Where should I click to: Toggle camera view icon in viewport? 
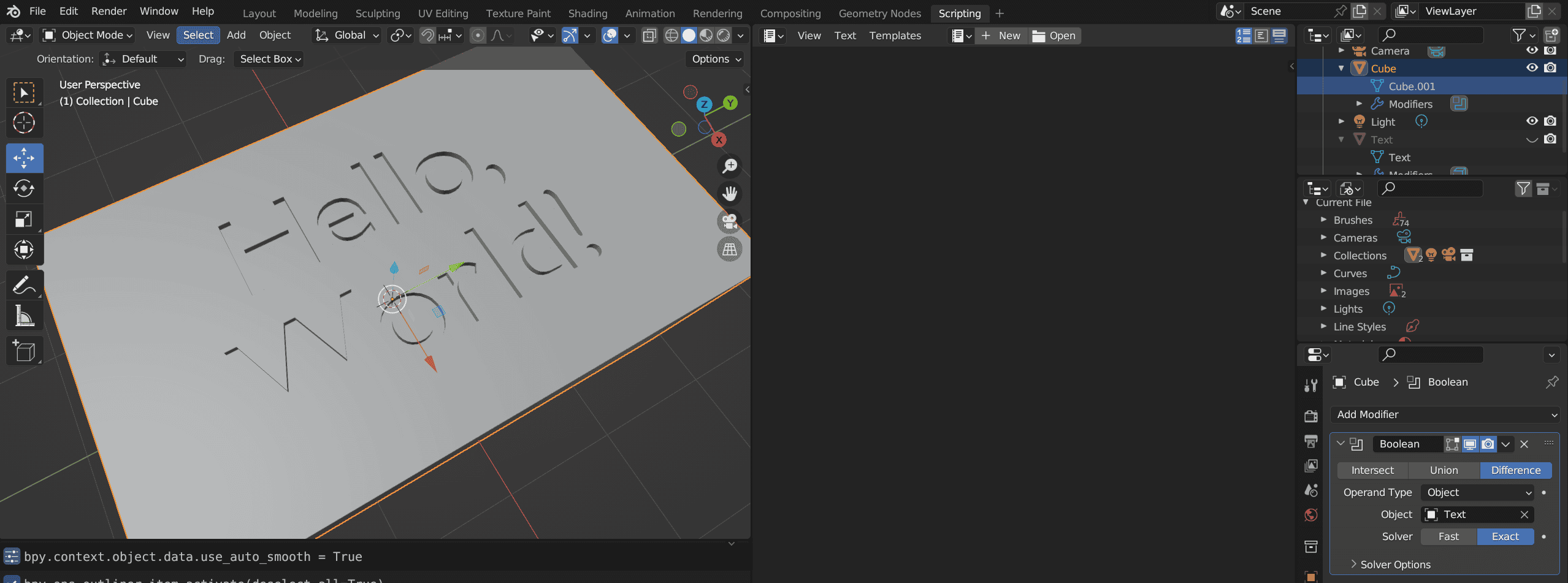click(730, 222)
